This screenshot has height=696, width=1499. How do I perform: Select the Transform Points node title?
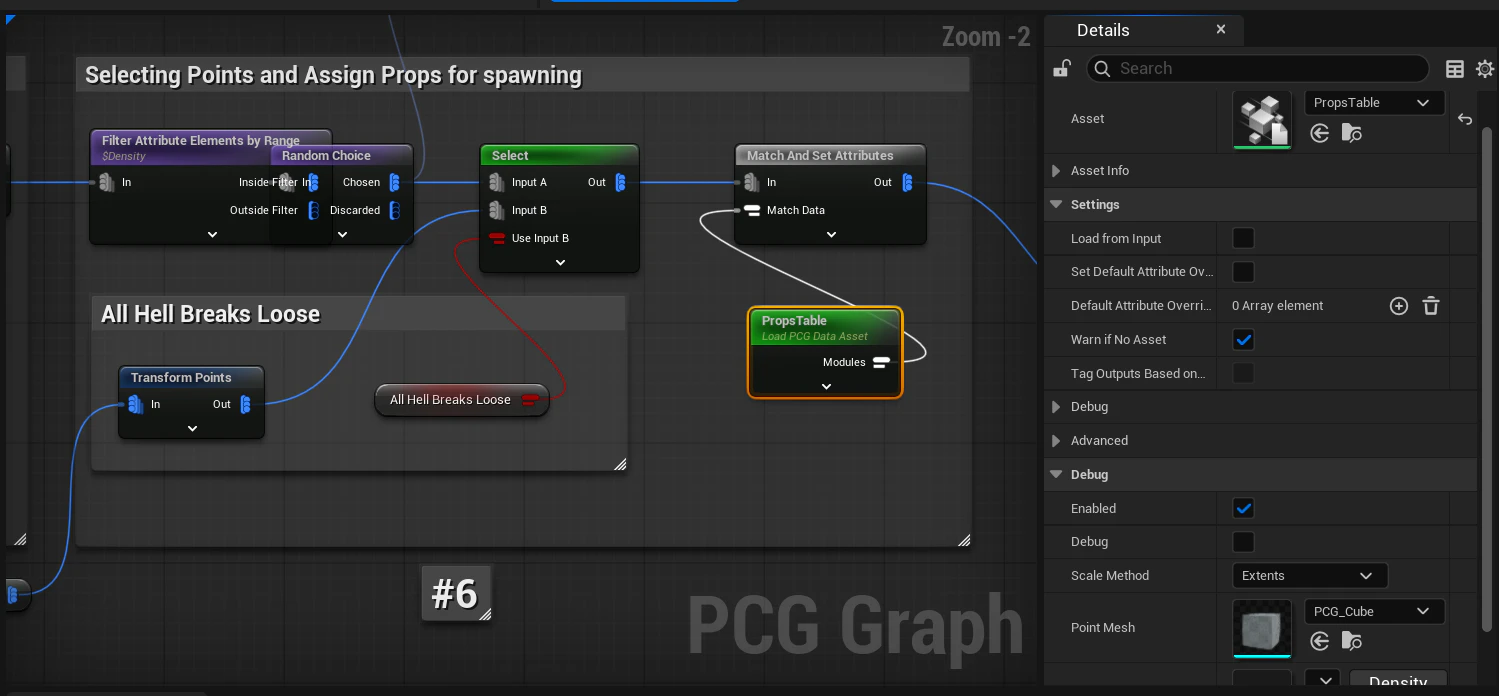[x=181, y=378]
